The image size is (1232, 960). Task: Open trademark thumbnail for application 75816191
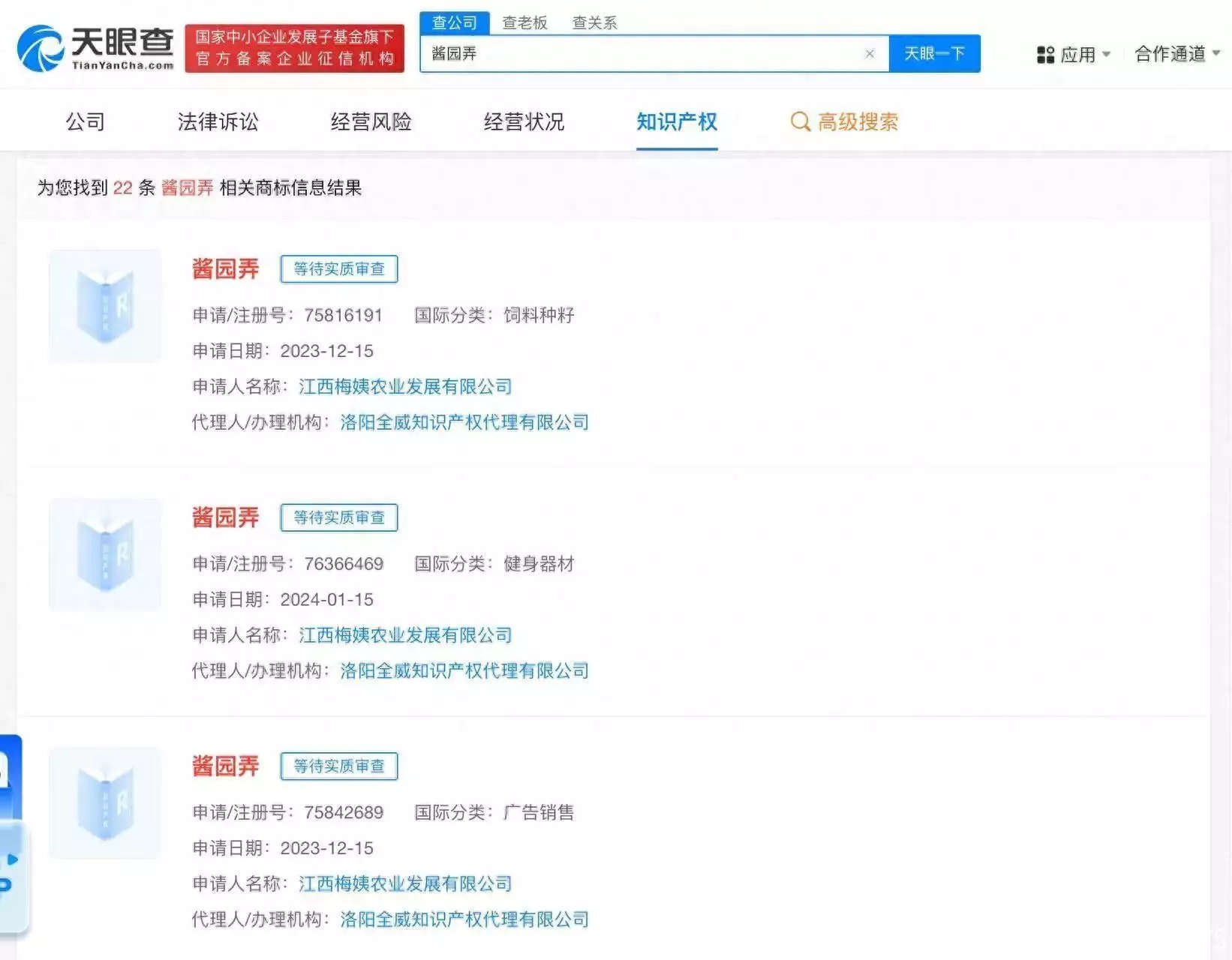point(105,306)
